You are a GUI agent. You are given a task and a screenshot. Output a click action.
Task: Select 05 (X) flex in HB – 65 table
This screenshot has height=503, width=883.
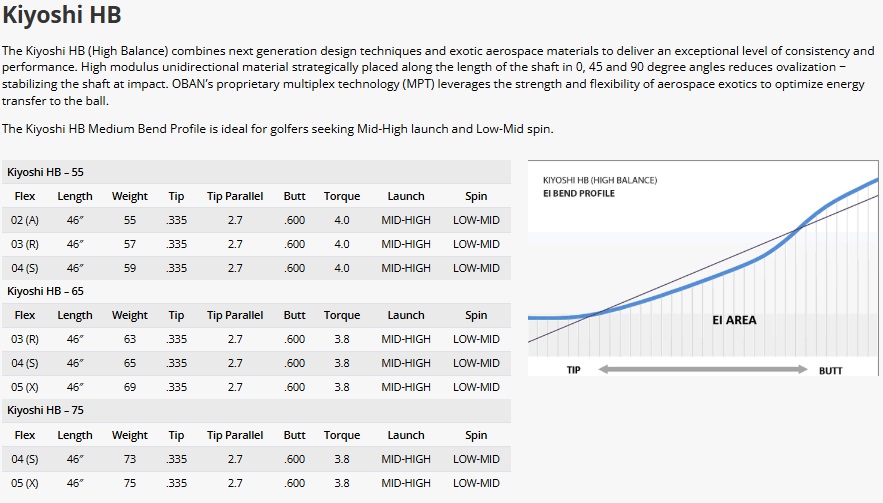coord(25,387)
